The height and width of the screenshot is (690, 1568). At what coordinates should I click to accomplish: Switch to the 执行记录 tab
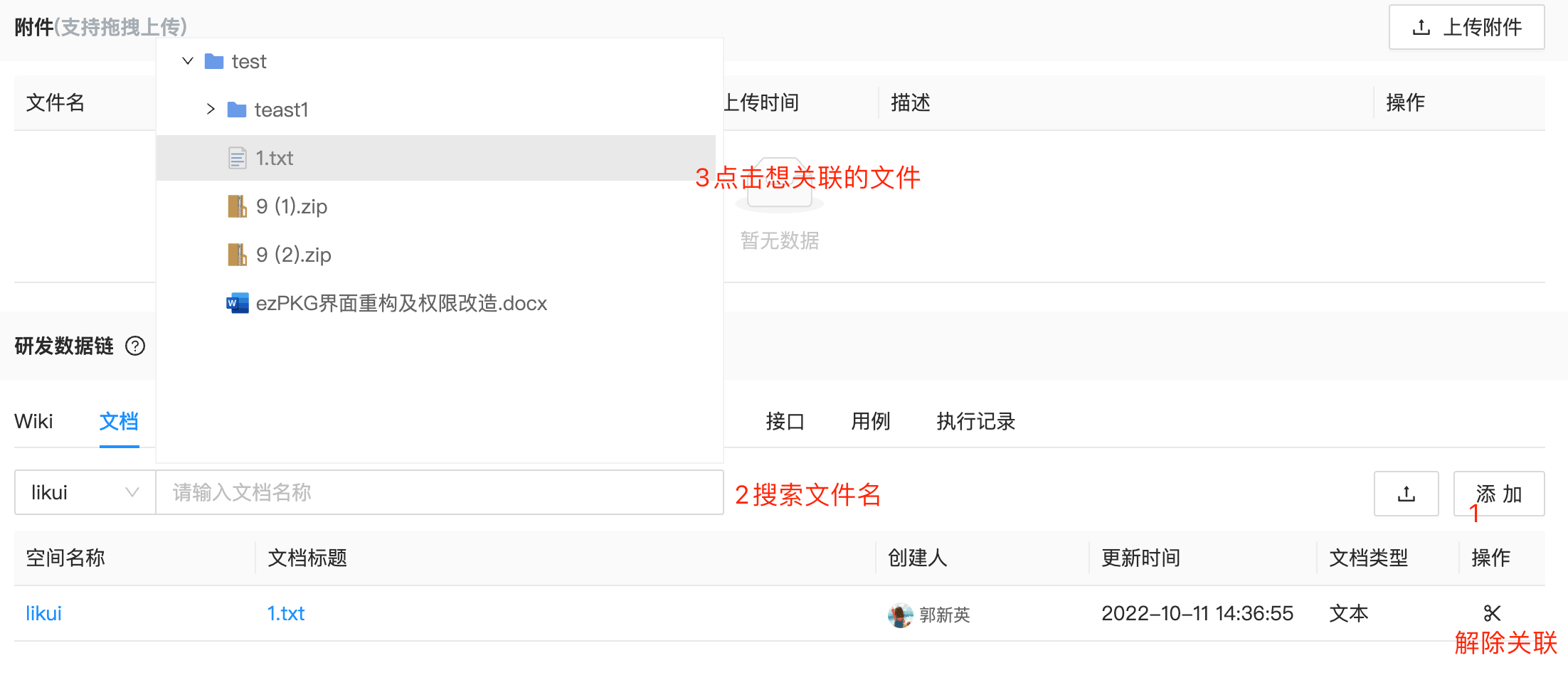point(975,421)
